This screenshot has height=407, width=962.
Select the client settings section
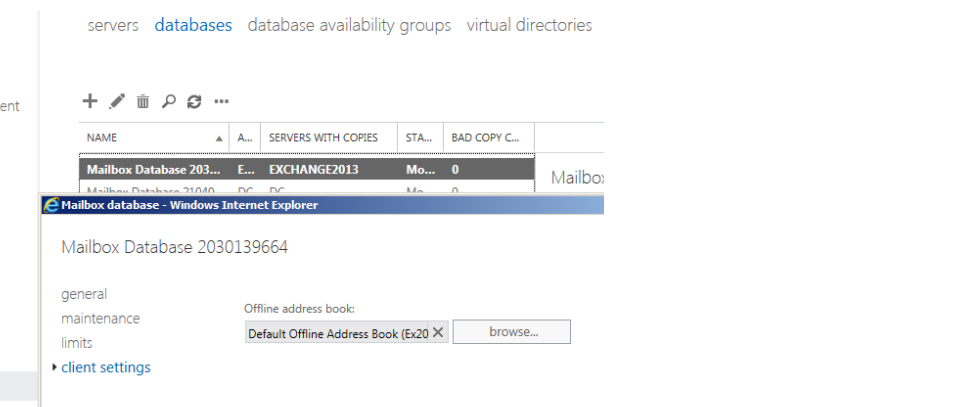tap(106, 367)
